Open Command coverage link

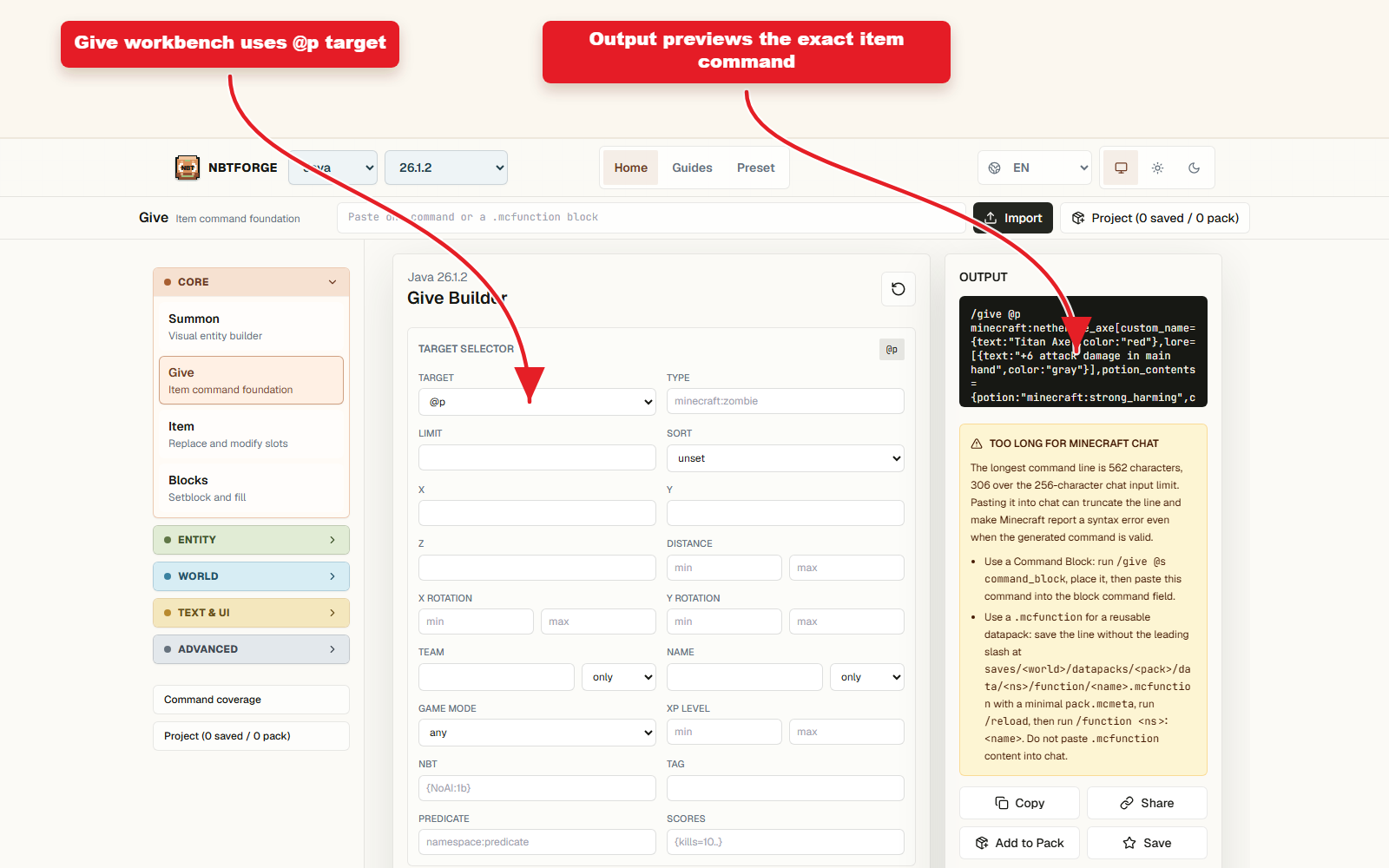coord(251,700)
